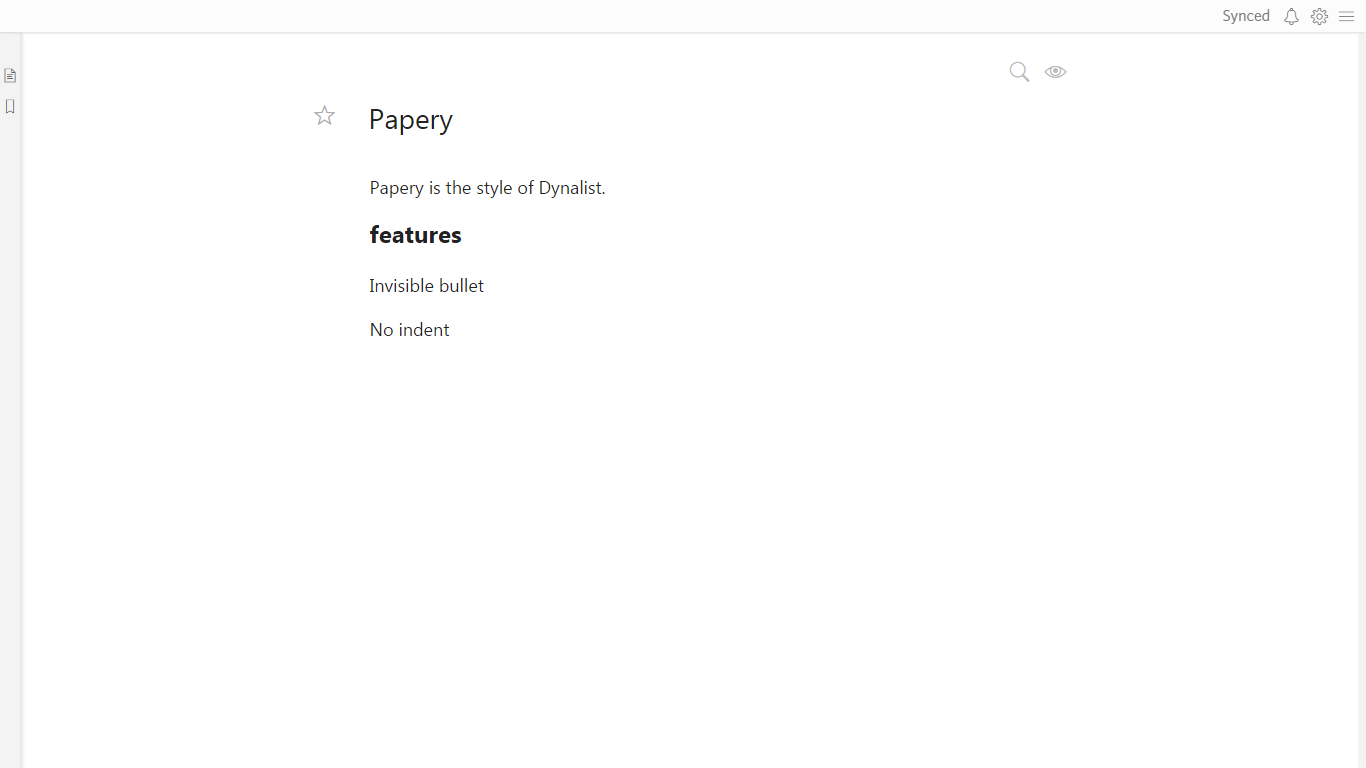Toggle the star to bookmark the Papery document
The width and height of the screenshot is (1366, 768).
[x=324, y=115]
